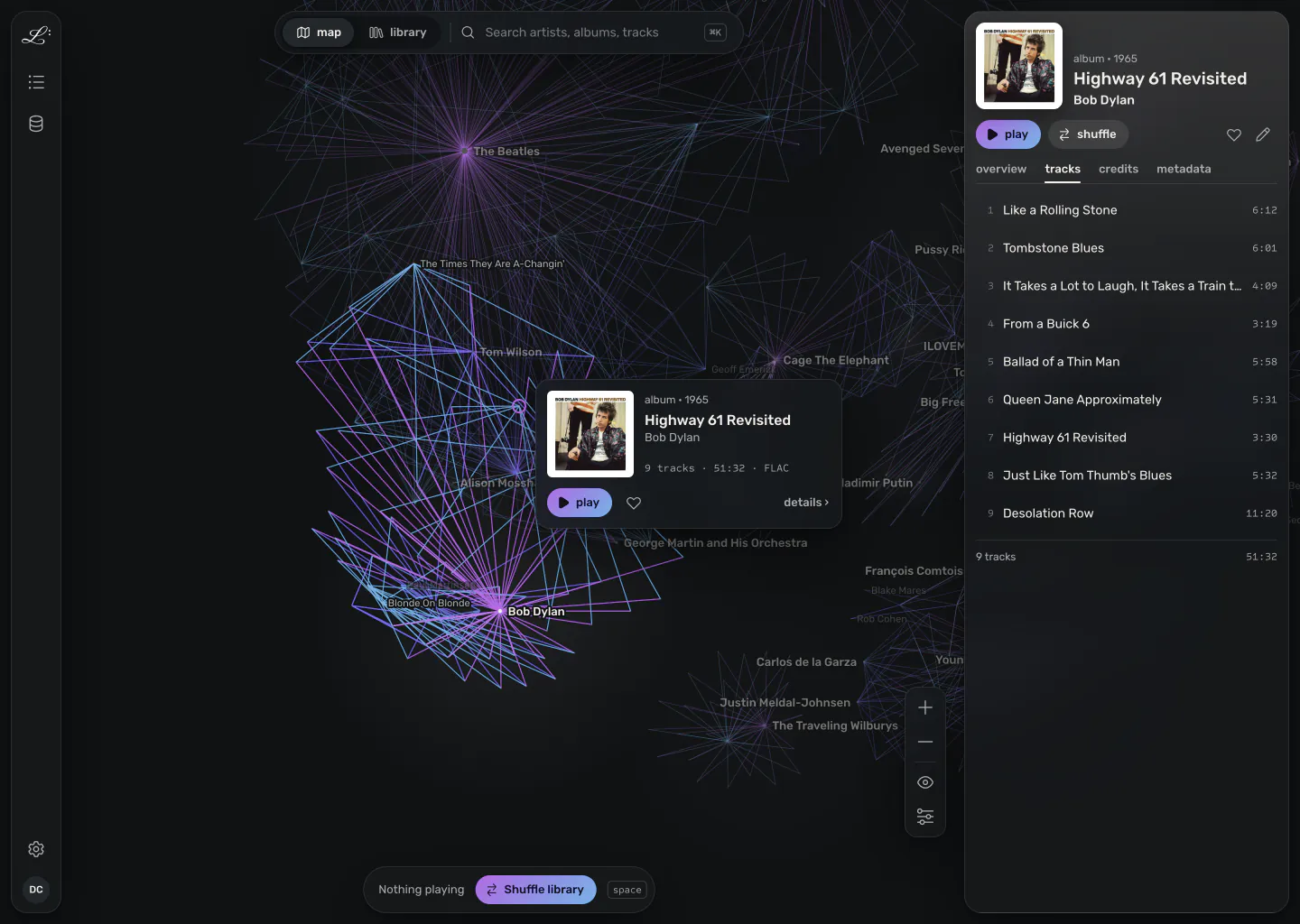Select track Queen Jane Approximately
The image size is (1300, 924).
[1127, 400]
